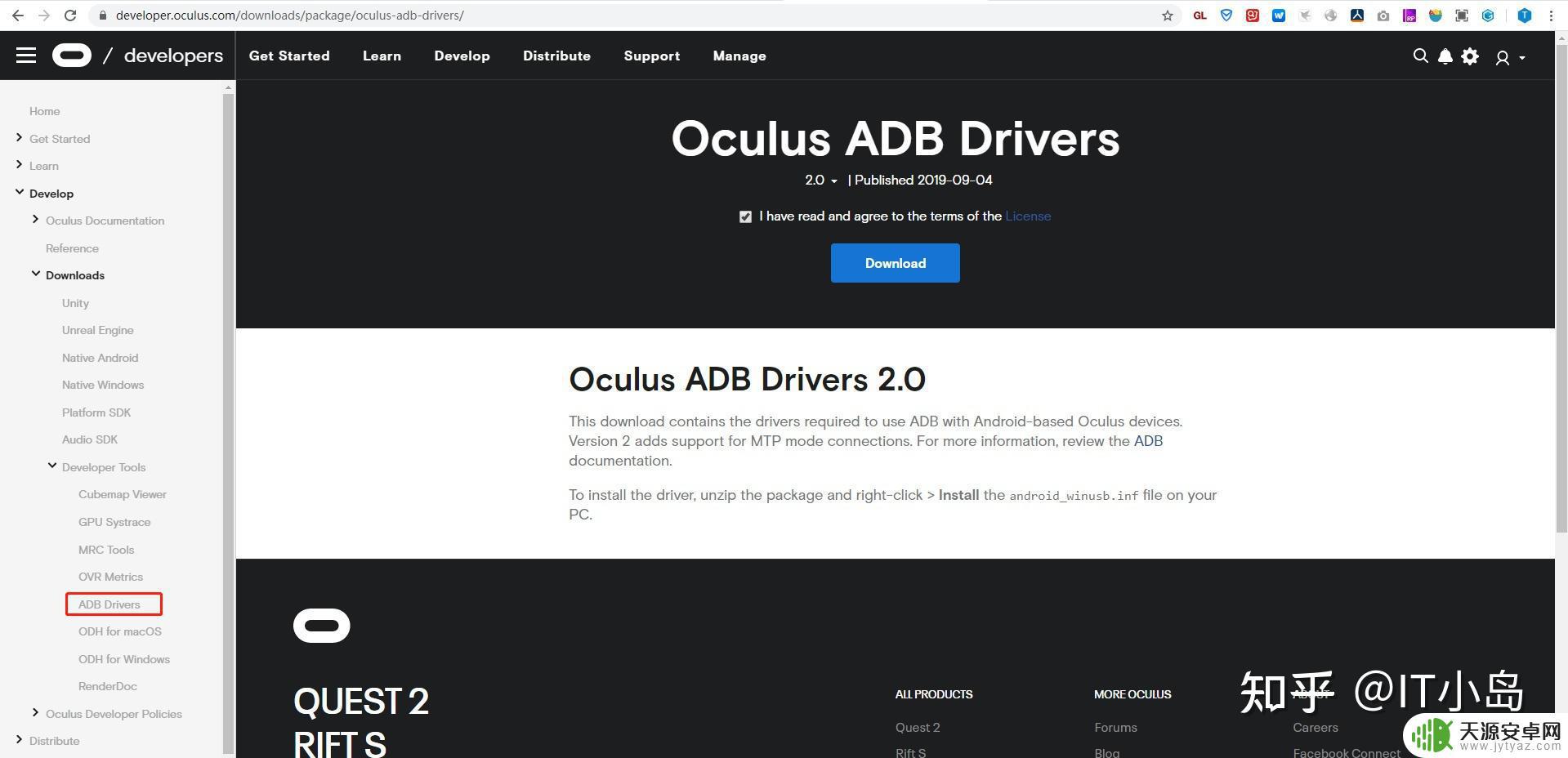
Task: Select Reference in sidebar
Action: point(72,248)
